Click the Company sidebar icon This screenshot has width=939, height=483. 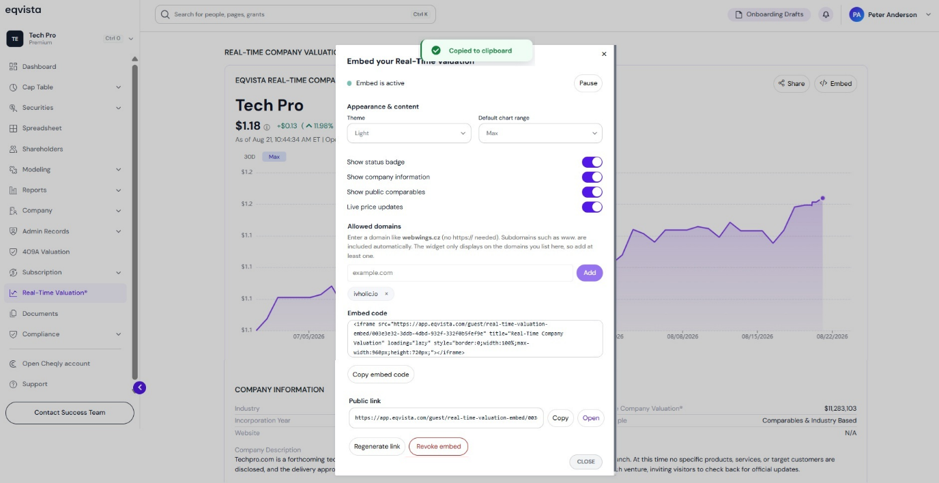13,211
